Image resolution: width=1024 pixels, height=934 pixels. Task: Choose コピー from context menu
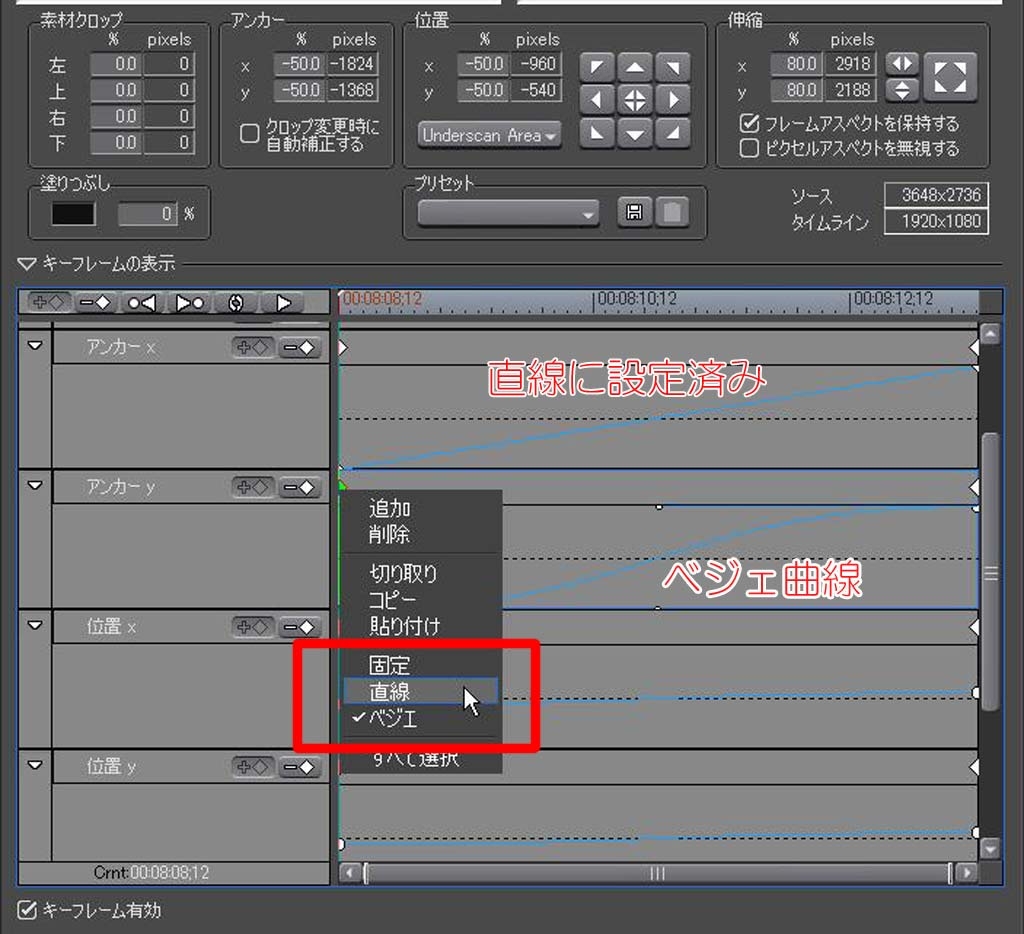(421, 600)
